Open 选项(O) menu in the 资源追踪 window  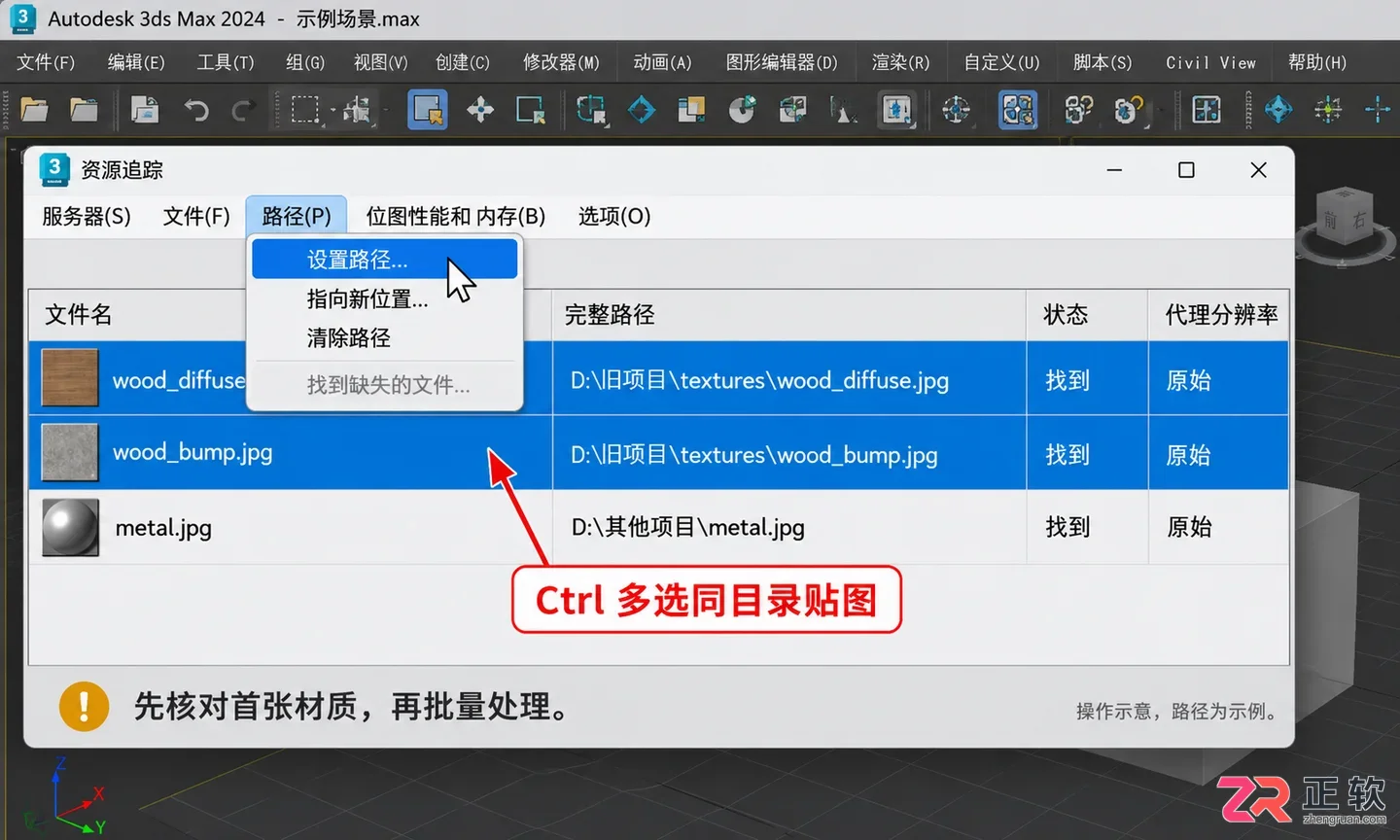614,216
